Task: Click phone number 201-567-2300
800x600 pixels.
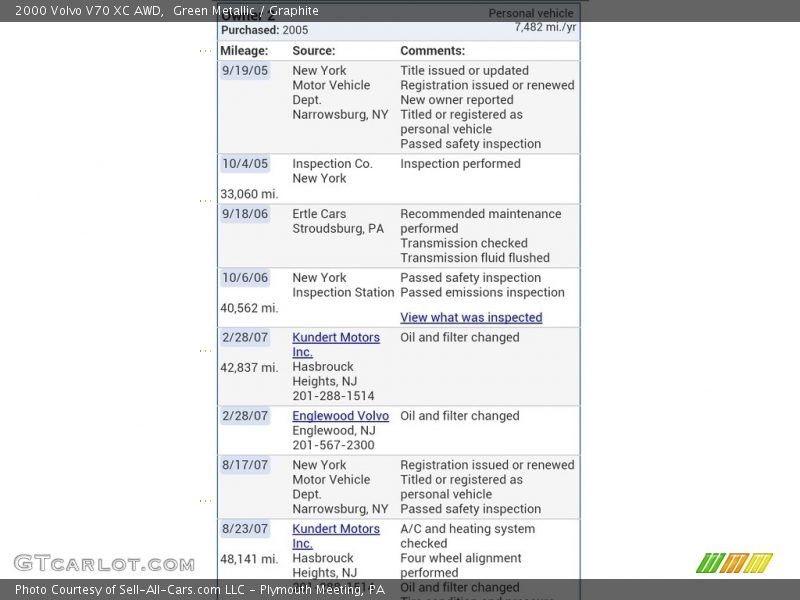Action: tap(333, 445)
